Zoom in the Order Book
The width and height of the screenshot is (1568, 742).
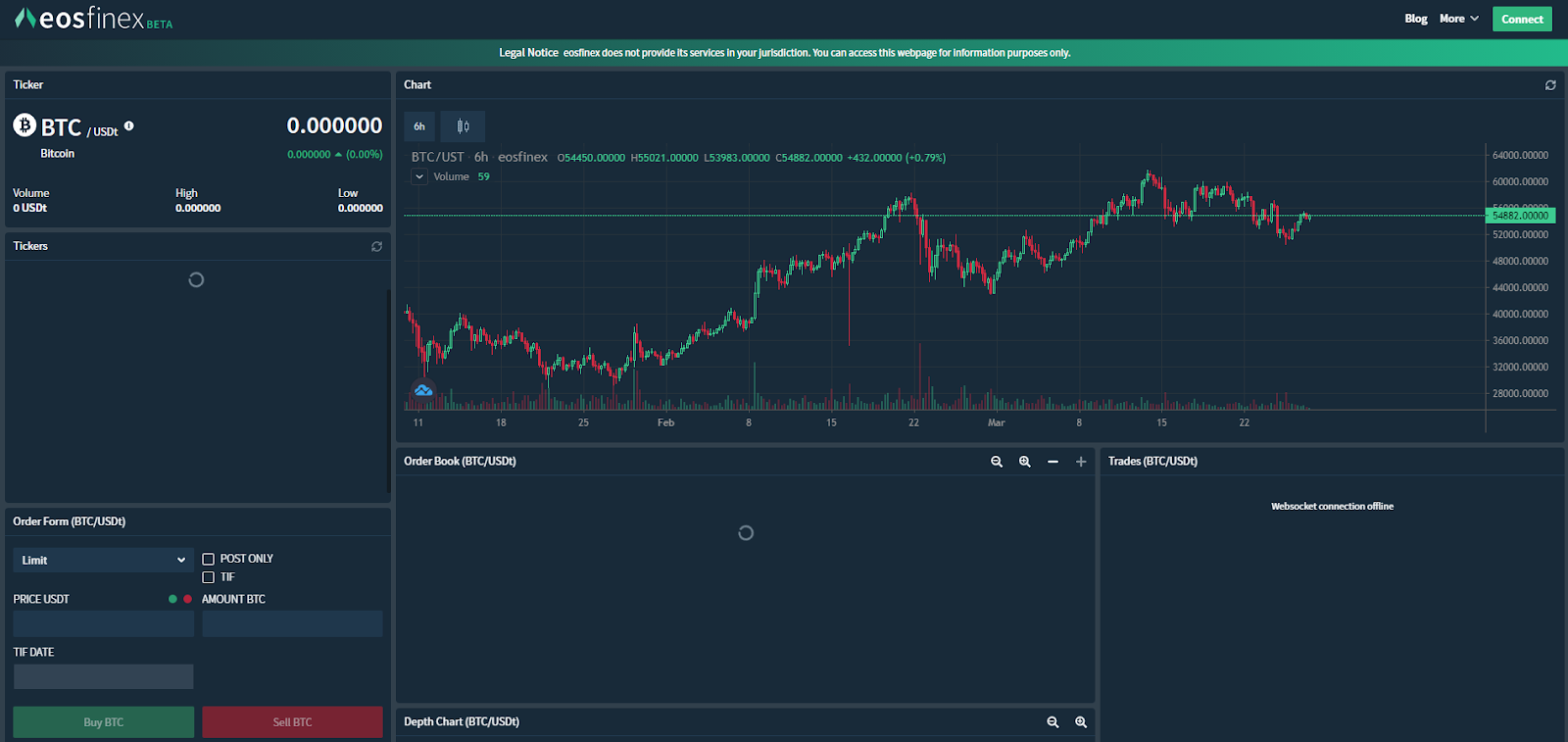pos(1025,462)
